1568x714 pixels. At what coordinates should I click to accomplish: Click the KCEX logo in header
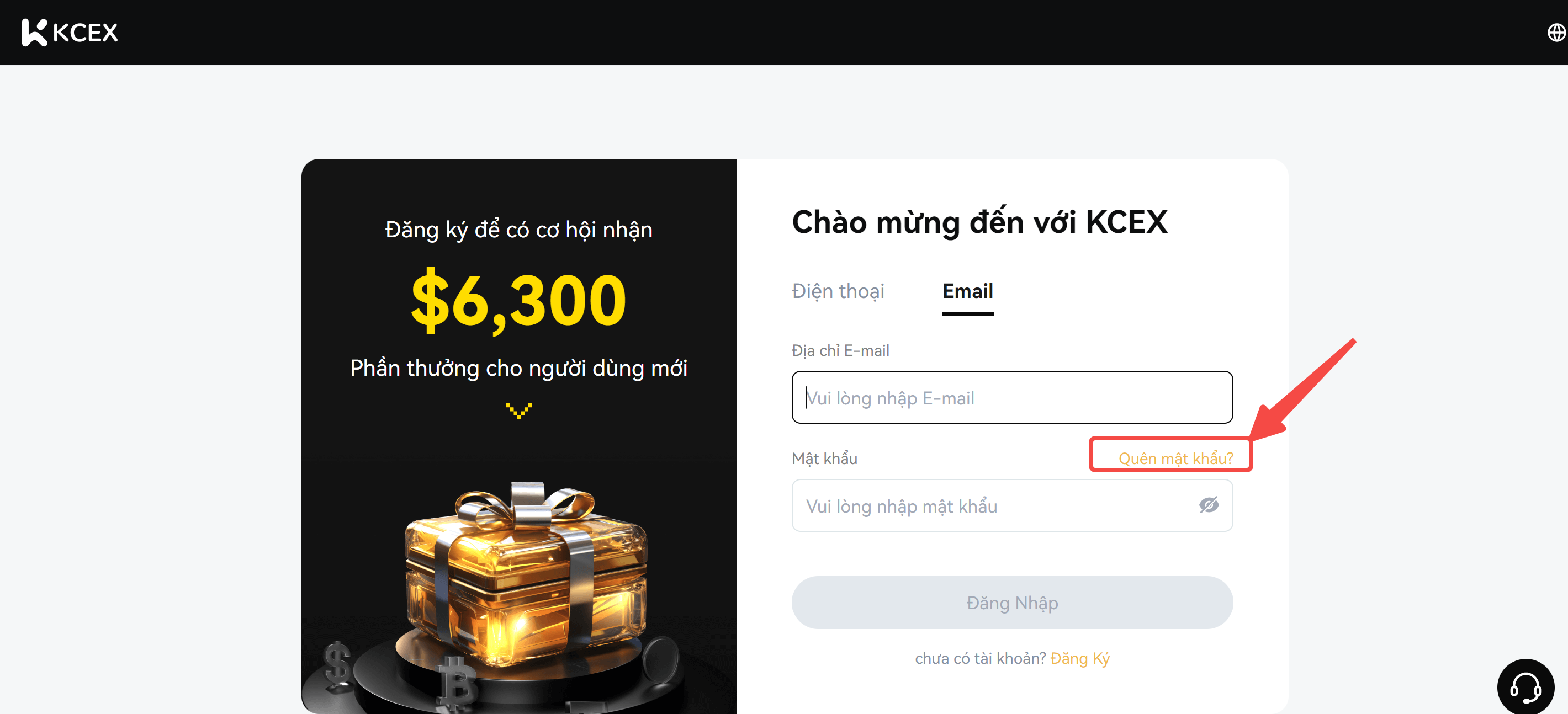[70, 32]
